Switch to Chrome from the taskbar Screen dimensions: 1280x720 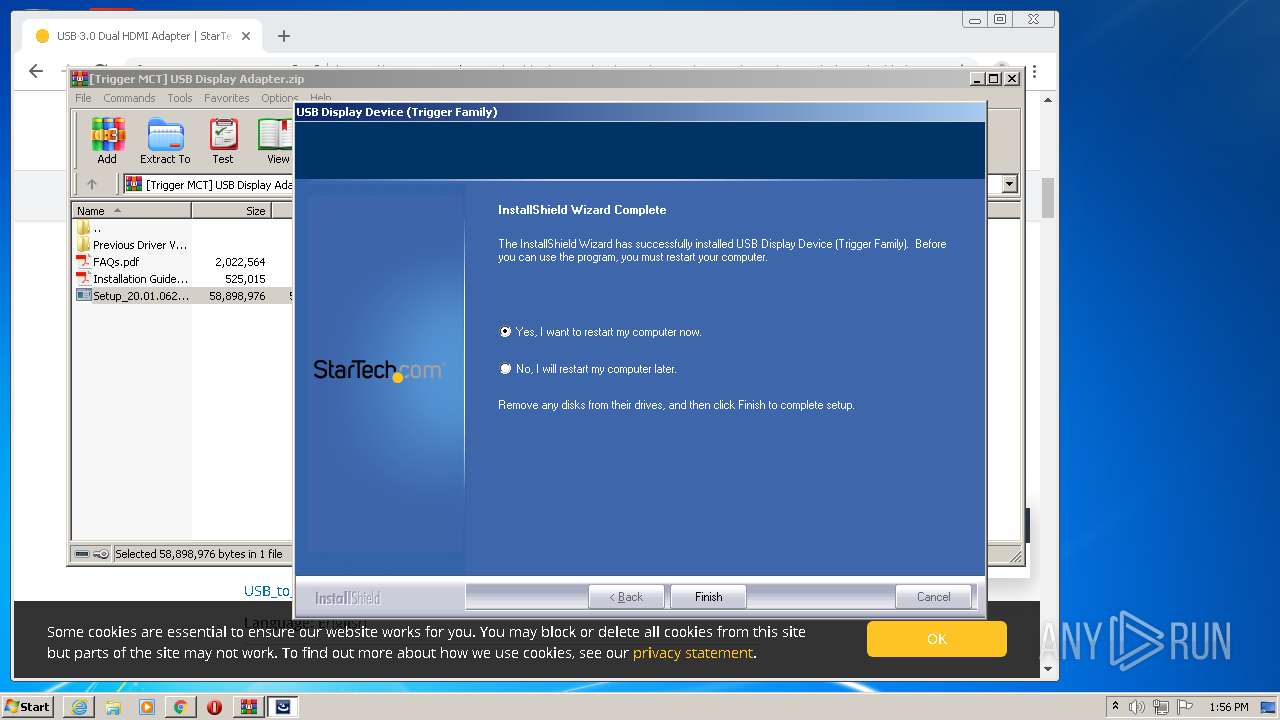(181, 707)
